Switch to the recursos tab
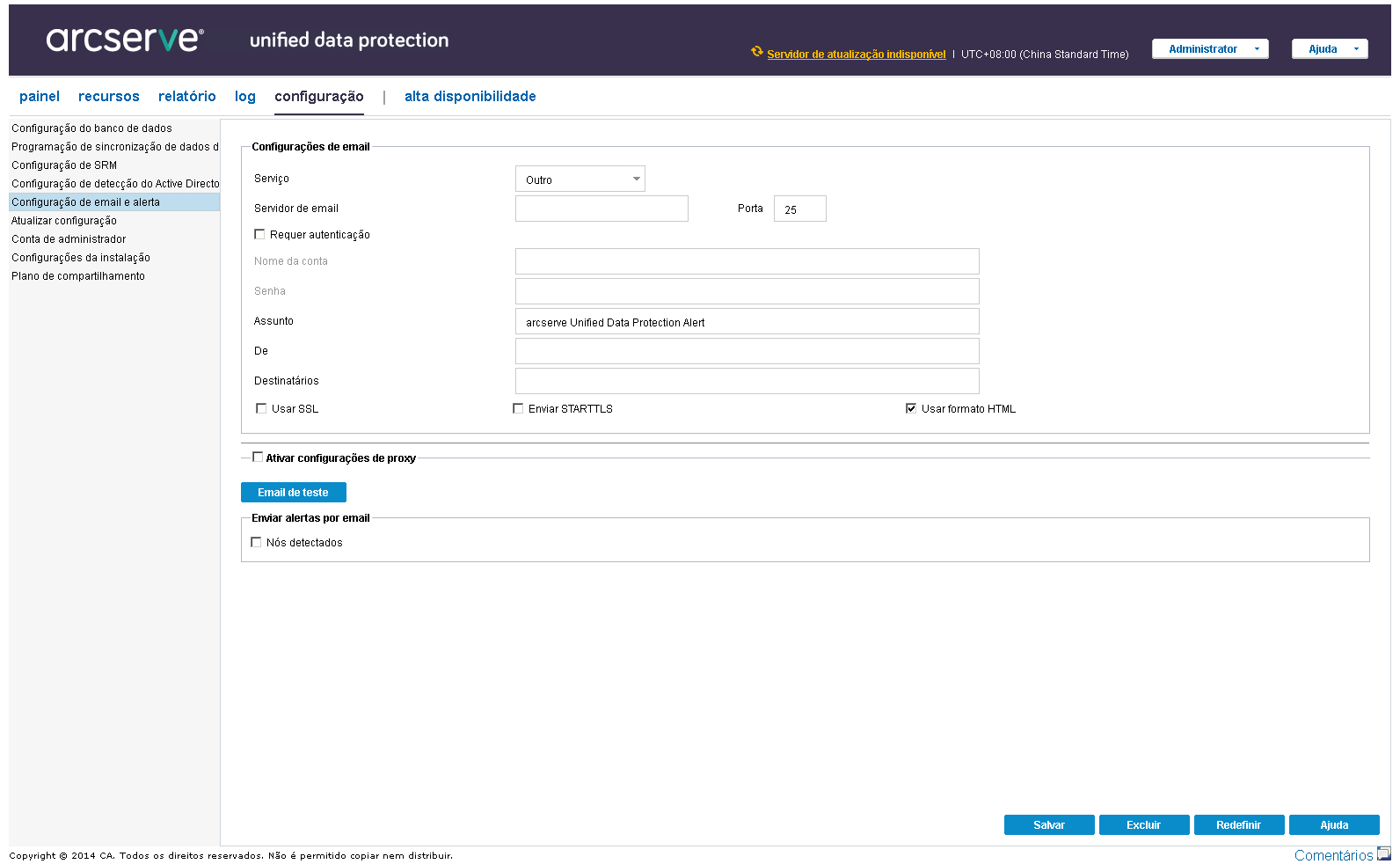1400x864 pixels. pyautogui.click(x=108, y=97)
